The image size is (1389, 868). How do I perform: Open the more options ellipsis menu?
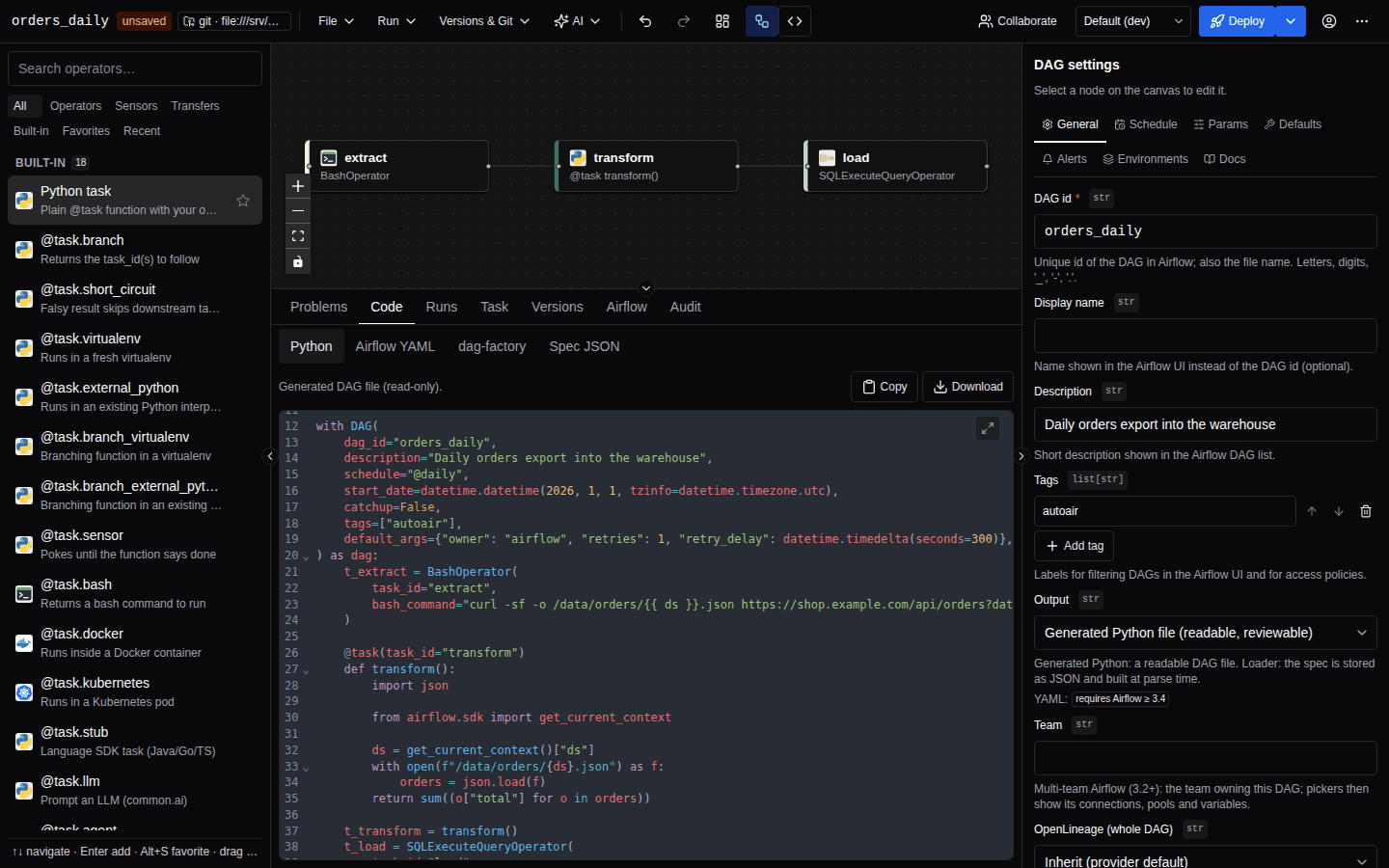click(x=1362, y=21)
